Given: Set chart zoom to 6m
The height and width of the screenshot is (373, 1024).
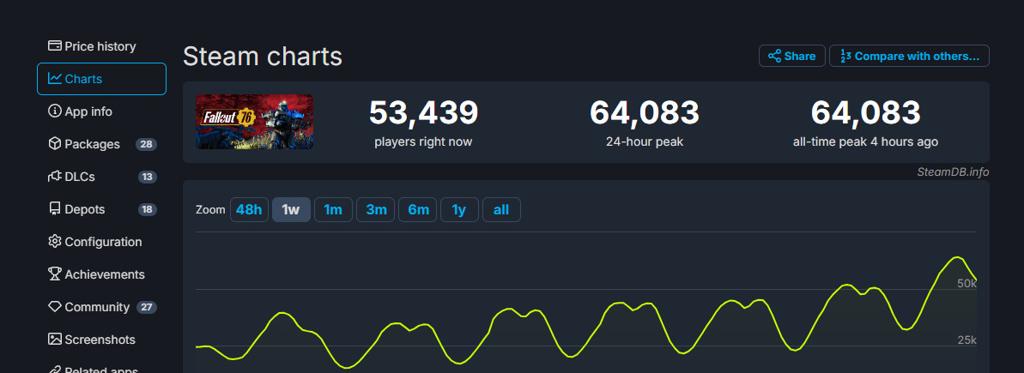Looking at the screenshot, I should [418, 210].
